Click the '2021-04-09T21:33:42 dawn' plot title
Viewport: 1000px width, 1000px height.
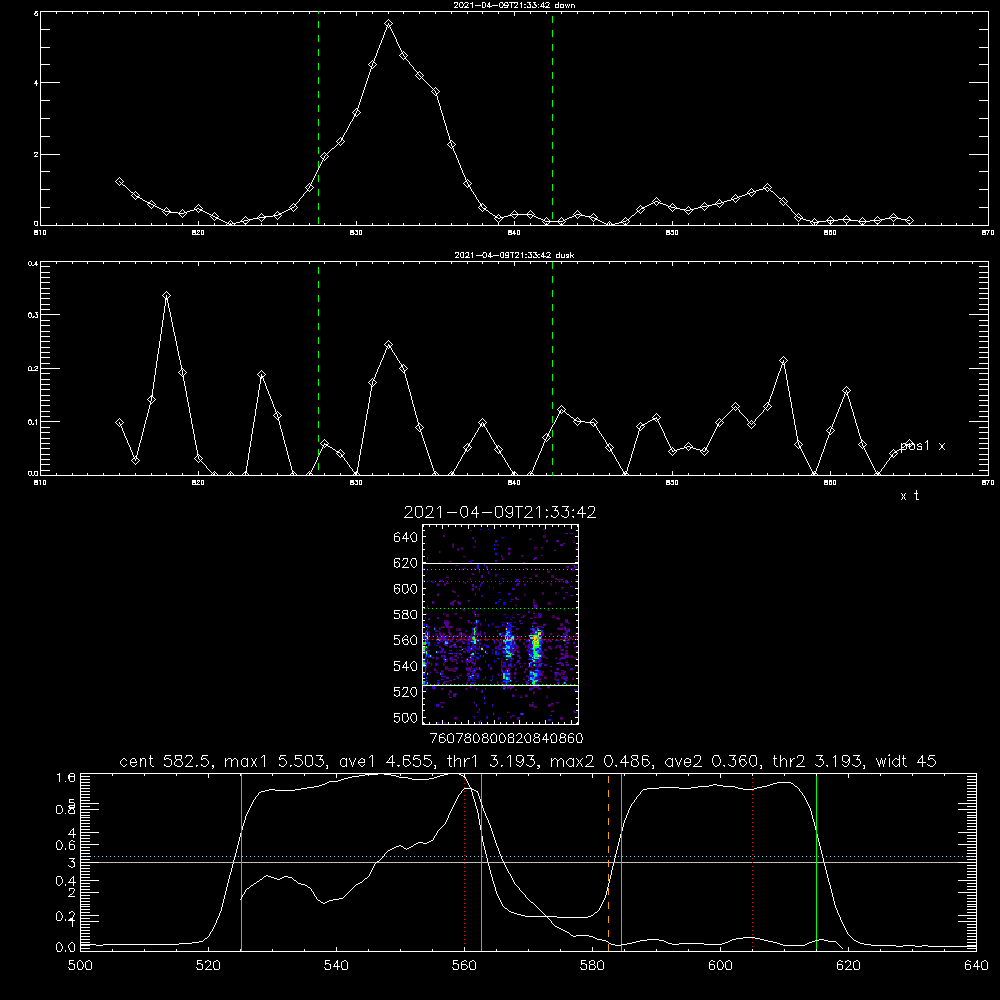click(514, 5)
